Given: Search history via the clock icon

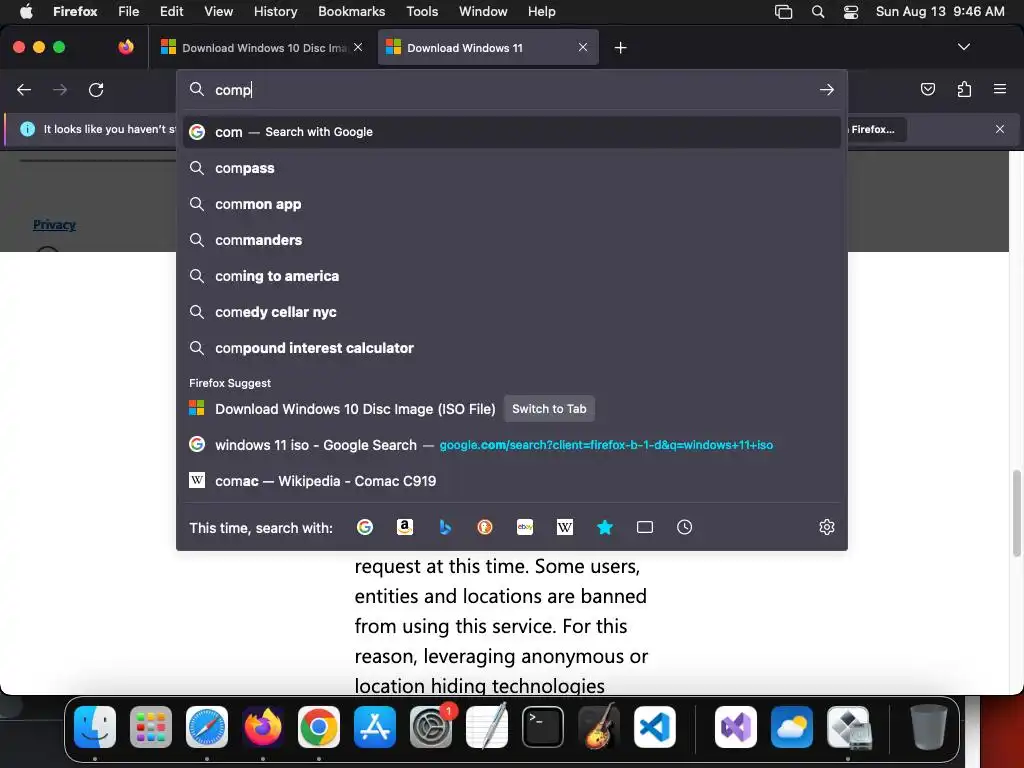Looking at the screenshot, I should pyautogui.click(x=684, y=527).
